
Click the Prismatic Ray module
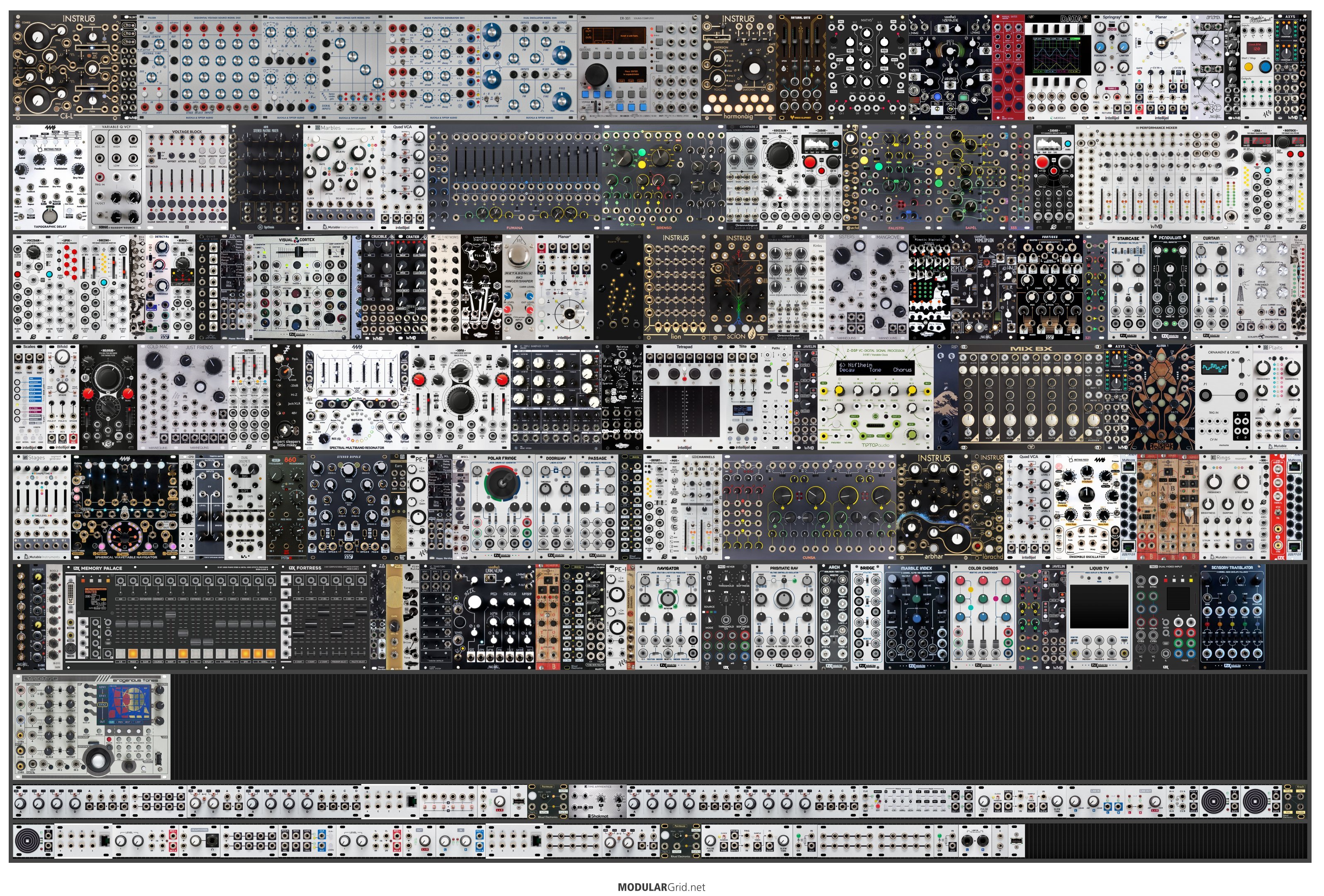pos(784,617)
